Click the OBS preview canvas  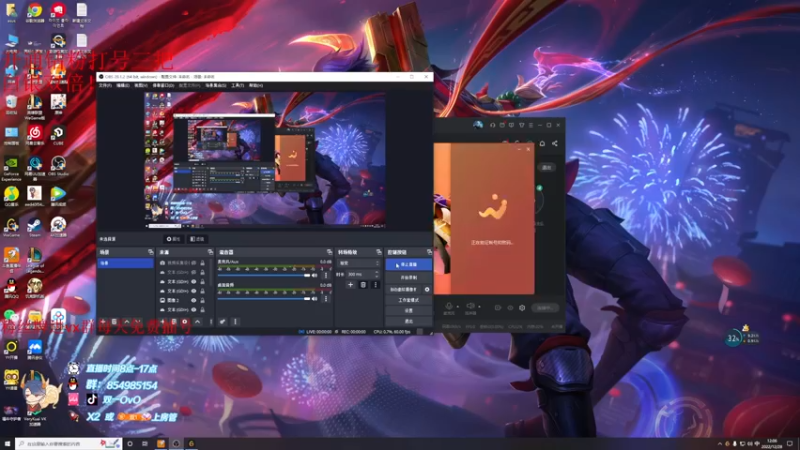265,160
